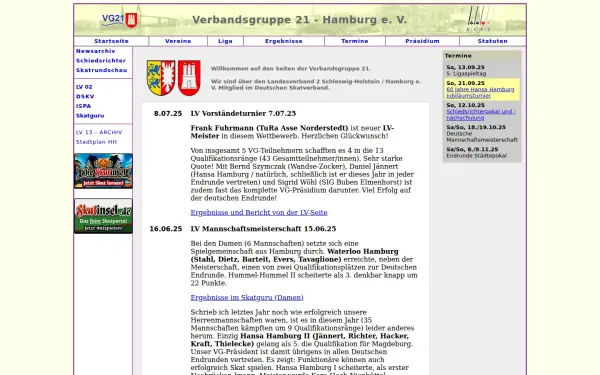The image size is (600, 375).
Task: Click 'Sa/So, 8./9.11.25' date entry
Action: pyautogui.click(x=472, y=150)
